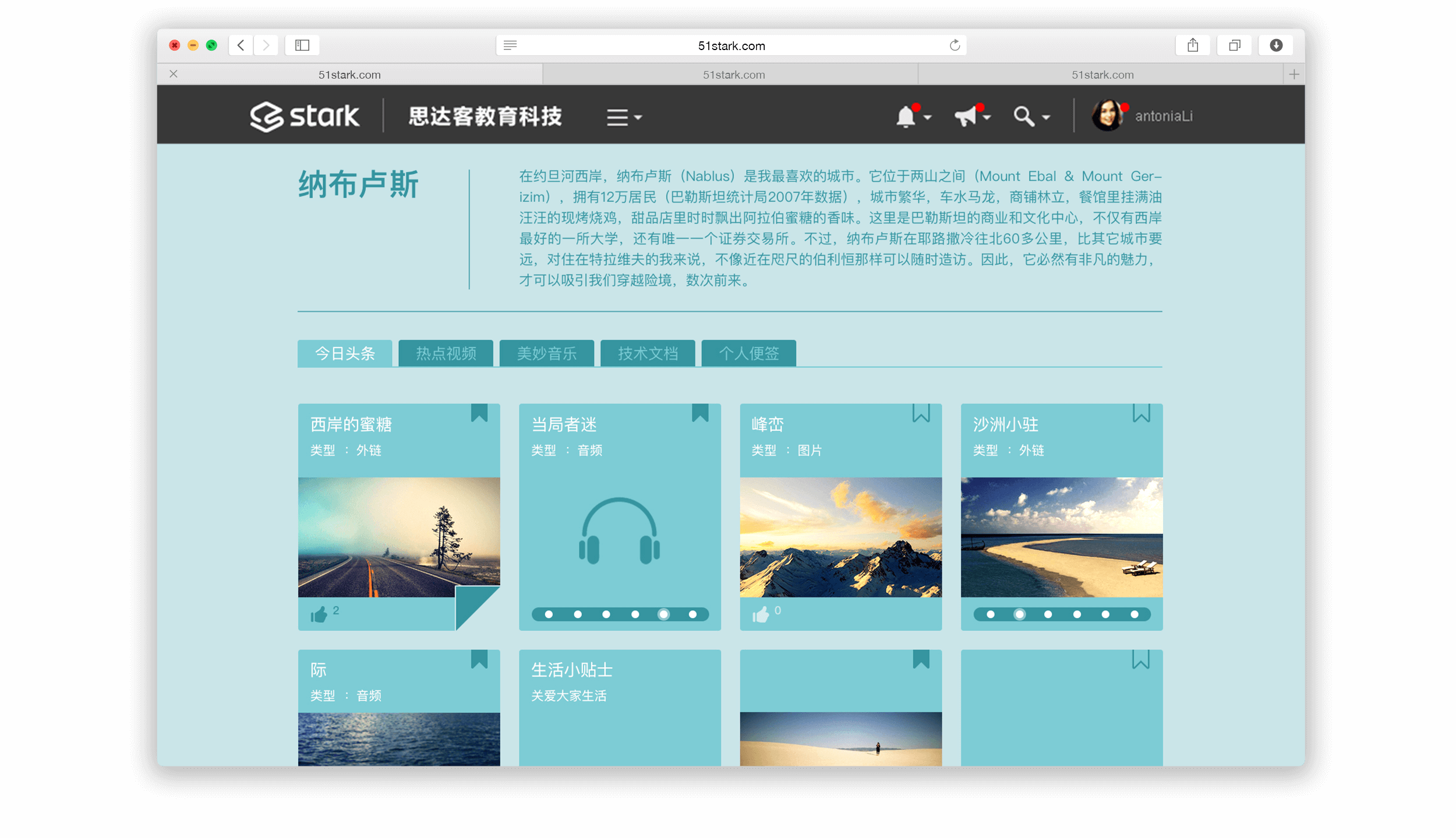
Task: Like the 西岸的蜜糖 card via thumbs-up
Action: [x=319, y=614]
